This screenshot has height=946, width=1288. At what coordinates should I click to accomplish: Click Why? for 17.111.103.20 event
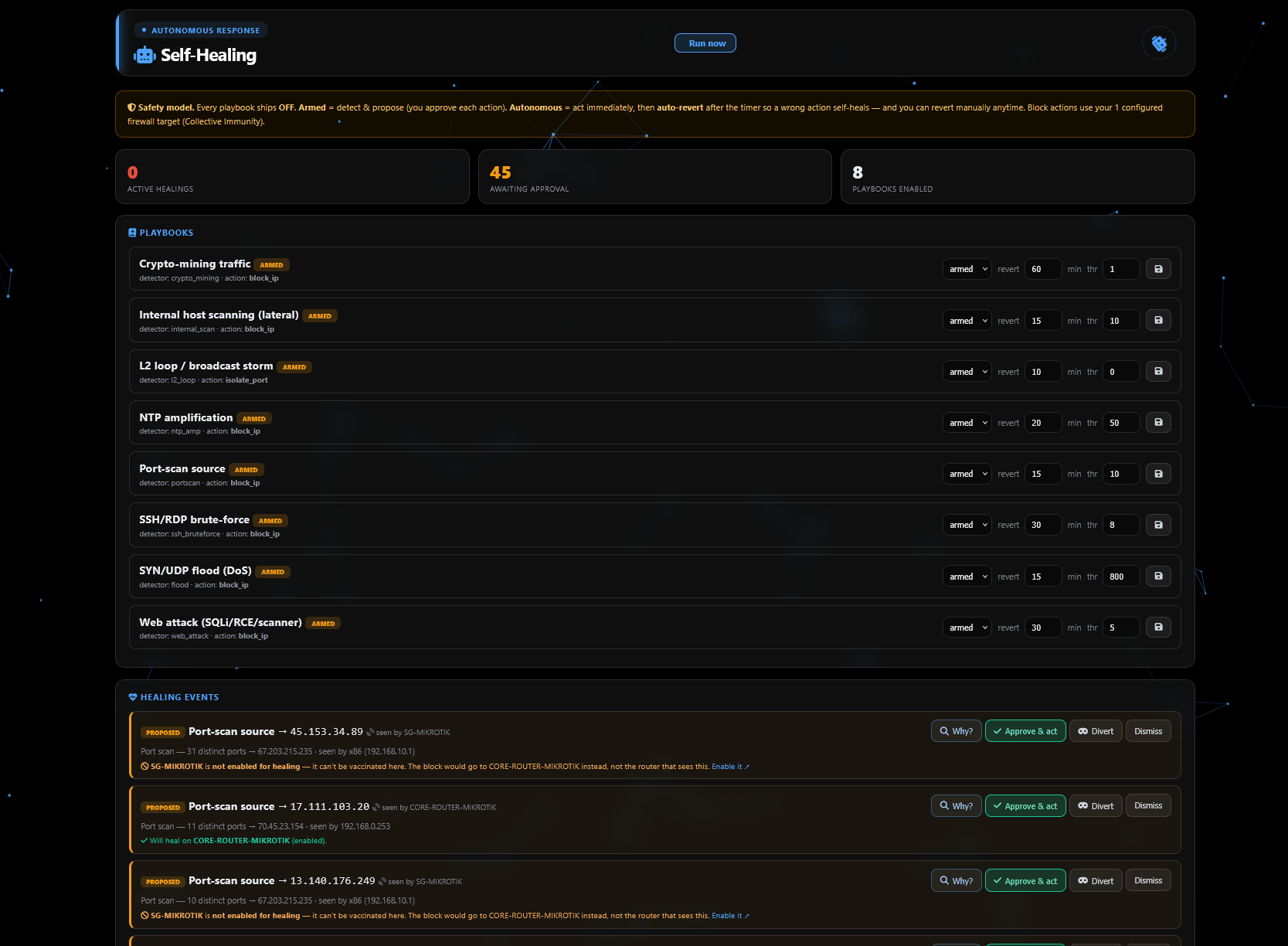tap(957, 806)
